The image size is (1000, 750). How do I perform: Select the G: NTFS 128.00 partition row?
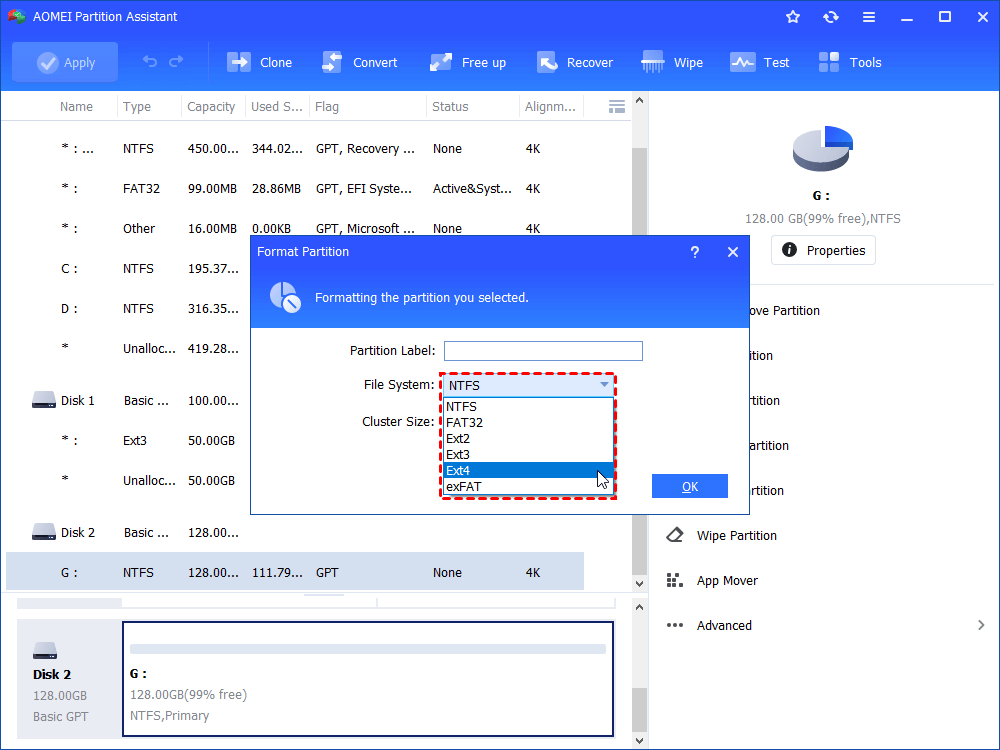tap(295, 572)
